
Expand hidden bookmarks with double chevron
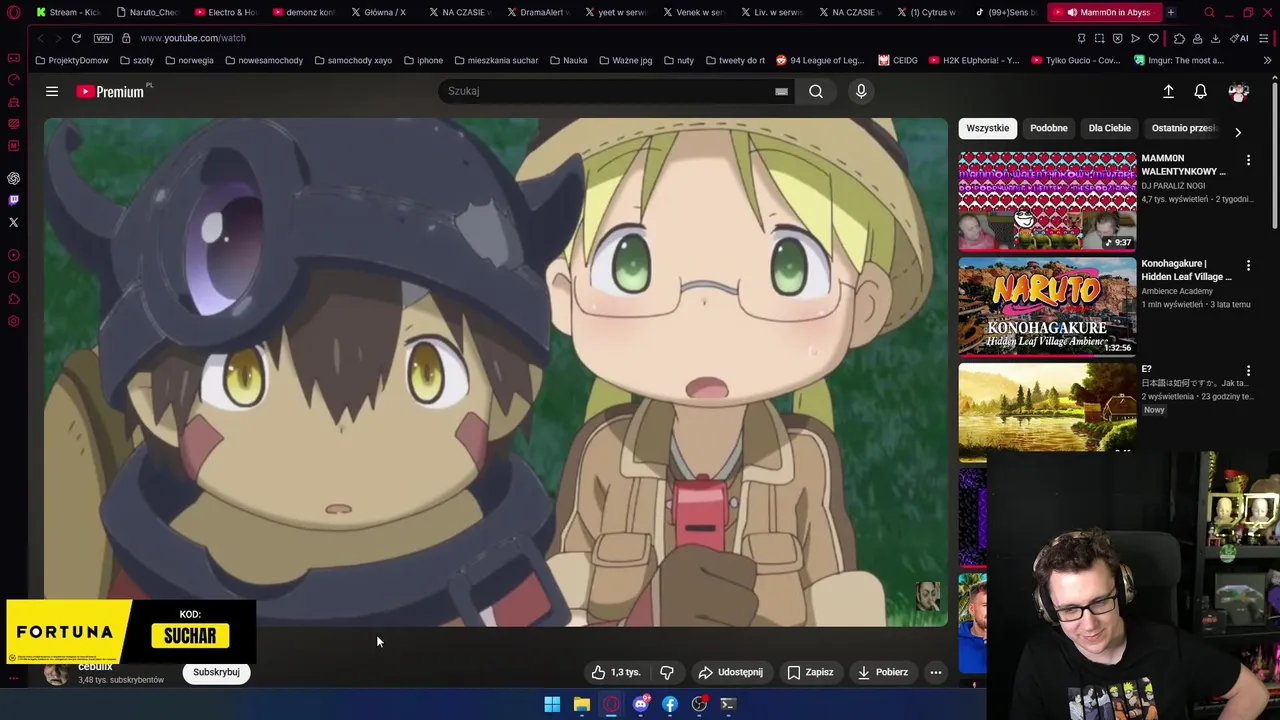tap(1267, 60)
